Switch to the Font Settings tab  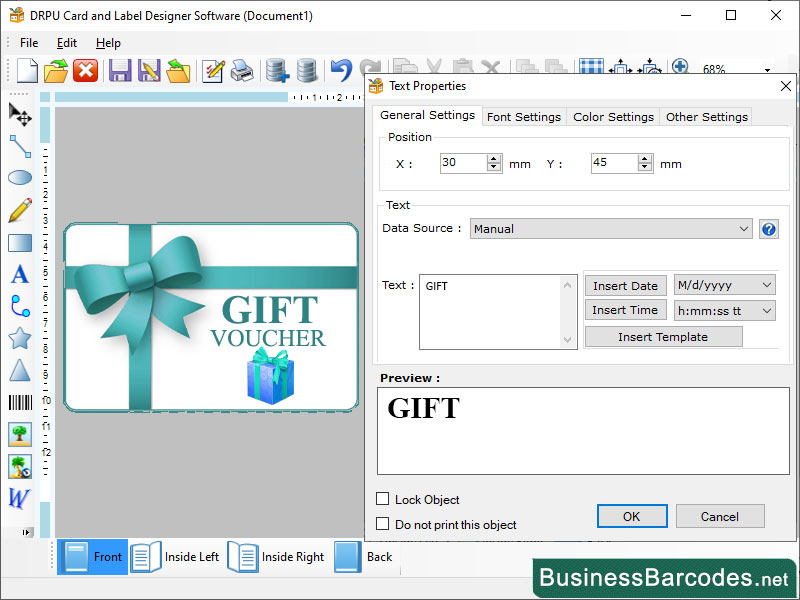coord(523,116)
